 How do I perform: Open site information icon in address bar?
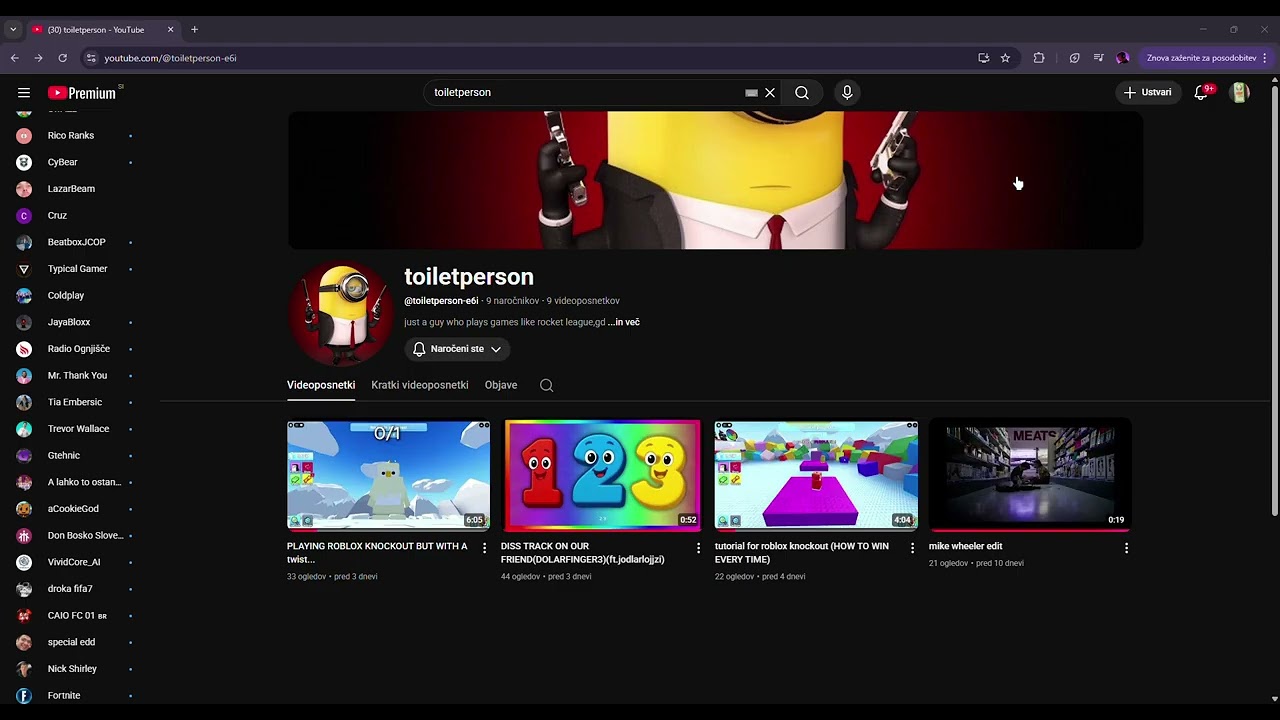[x=91, y=58]
